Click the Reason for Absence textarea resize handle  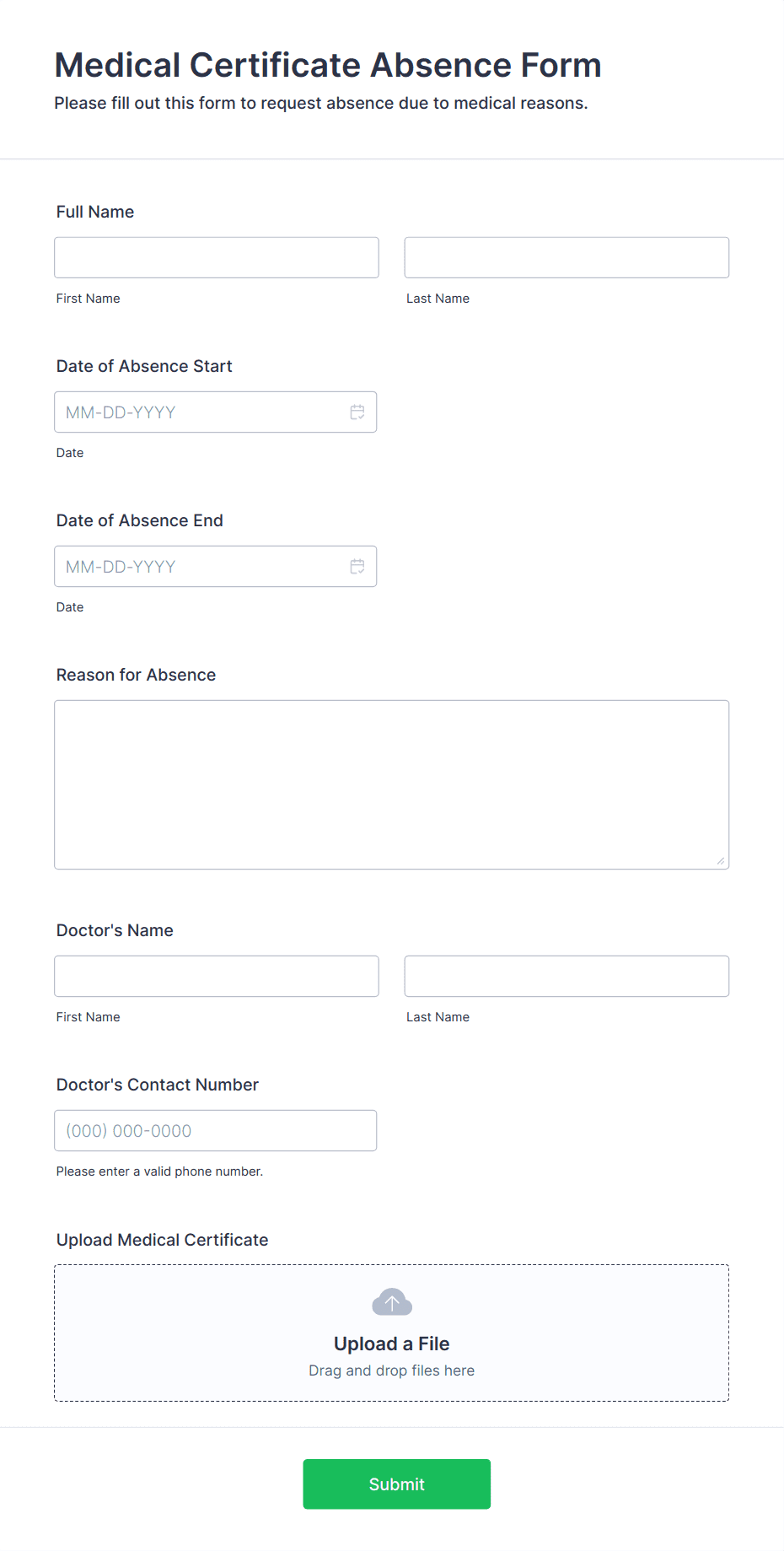point(720,860)
